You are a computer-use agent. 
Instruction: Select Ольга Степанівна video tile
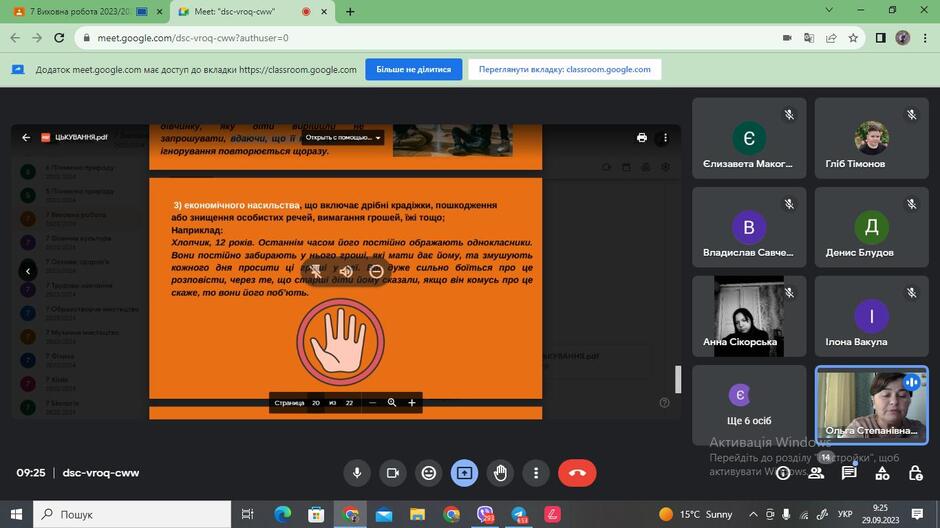click(x=872, y=405)
